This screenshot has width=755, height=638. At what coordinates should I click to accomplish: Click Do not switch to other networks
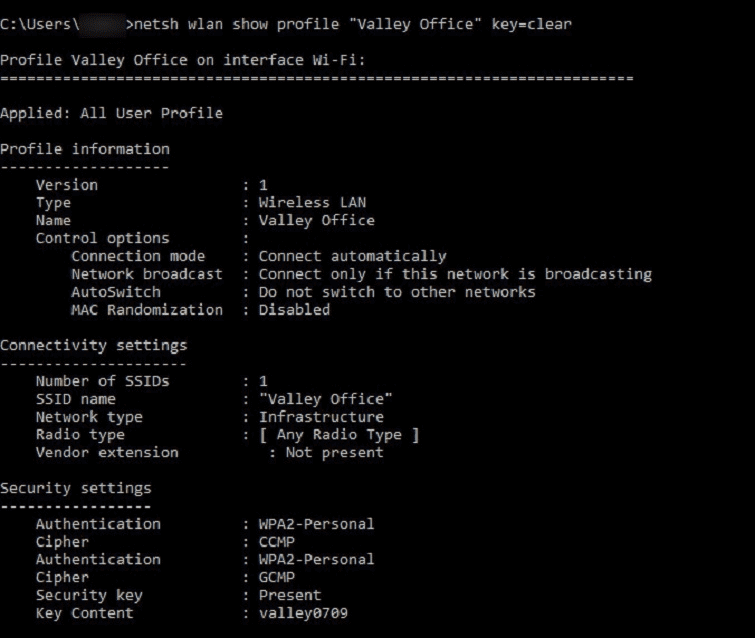coord(397,292)
